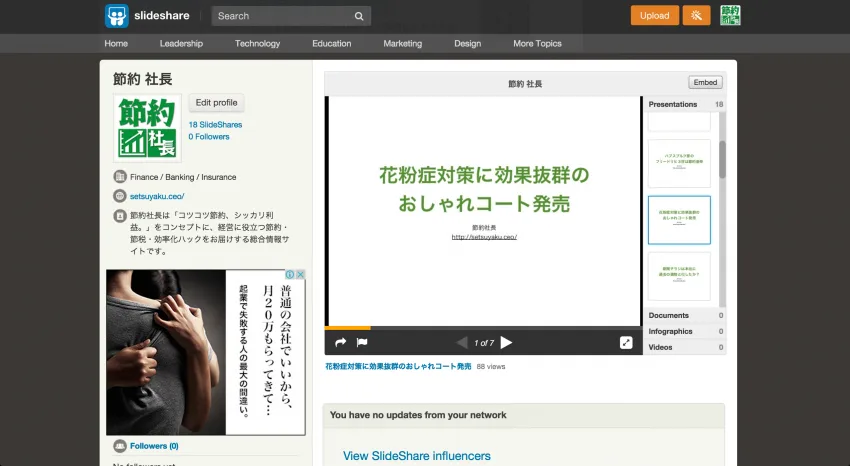
Task: Open the Leadership topic
Action: (x=181, y=43)
